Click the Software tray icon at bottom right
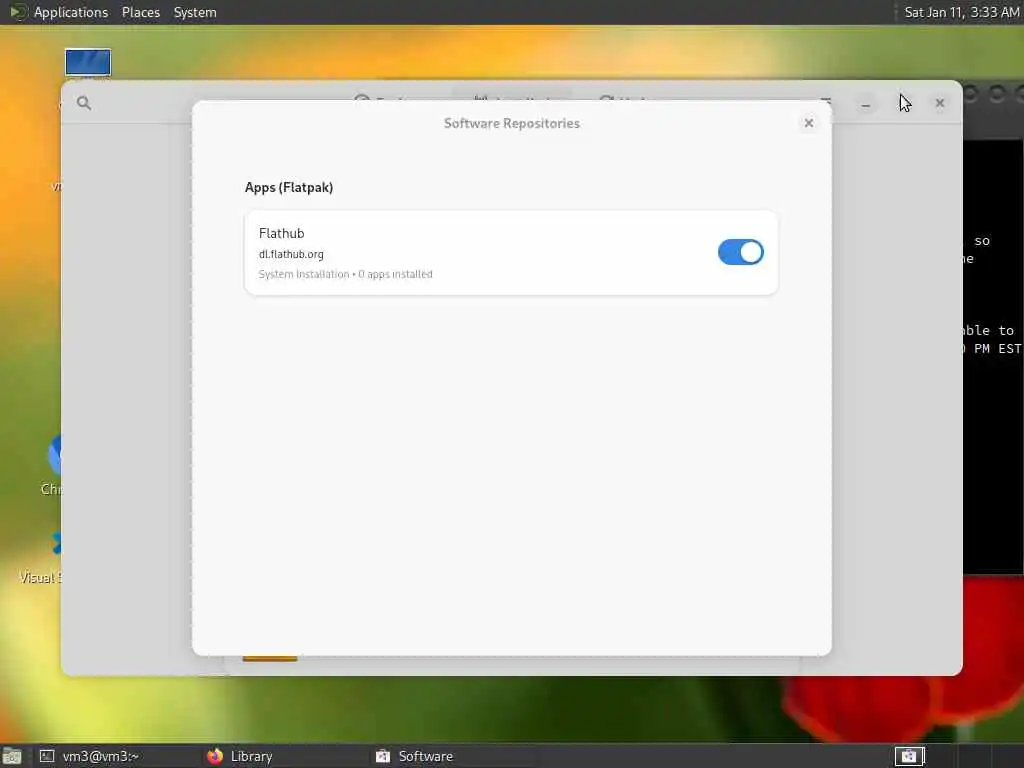This screenshot has width=1024, height=768. tap(909, 756)
